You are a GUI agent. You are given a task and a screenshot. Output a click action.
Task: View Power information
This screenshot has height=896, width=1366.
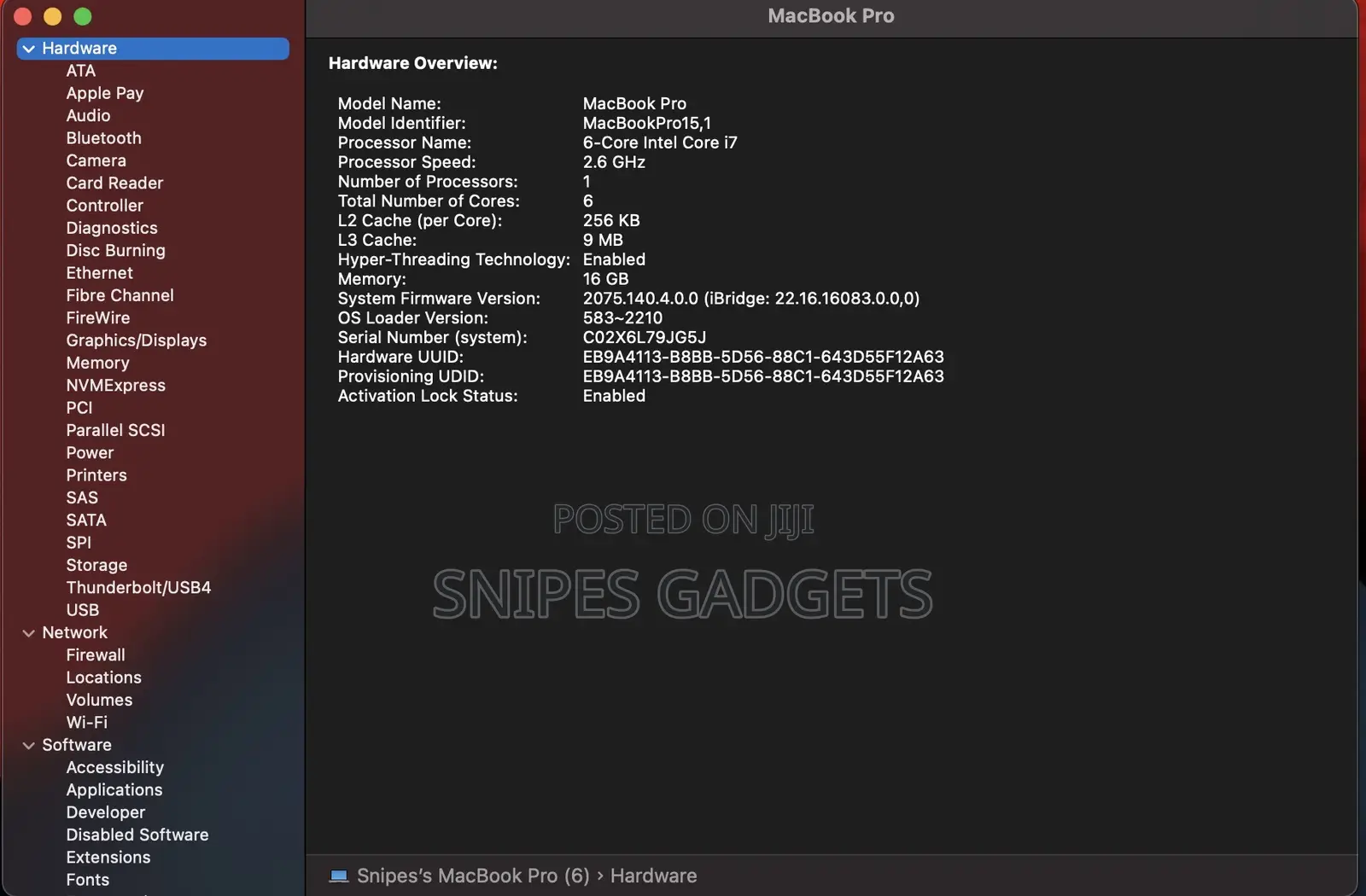90,452
